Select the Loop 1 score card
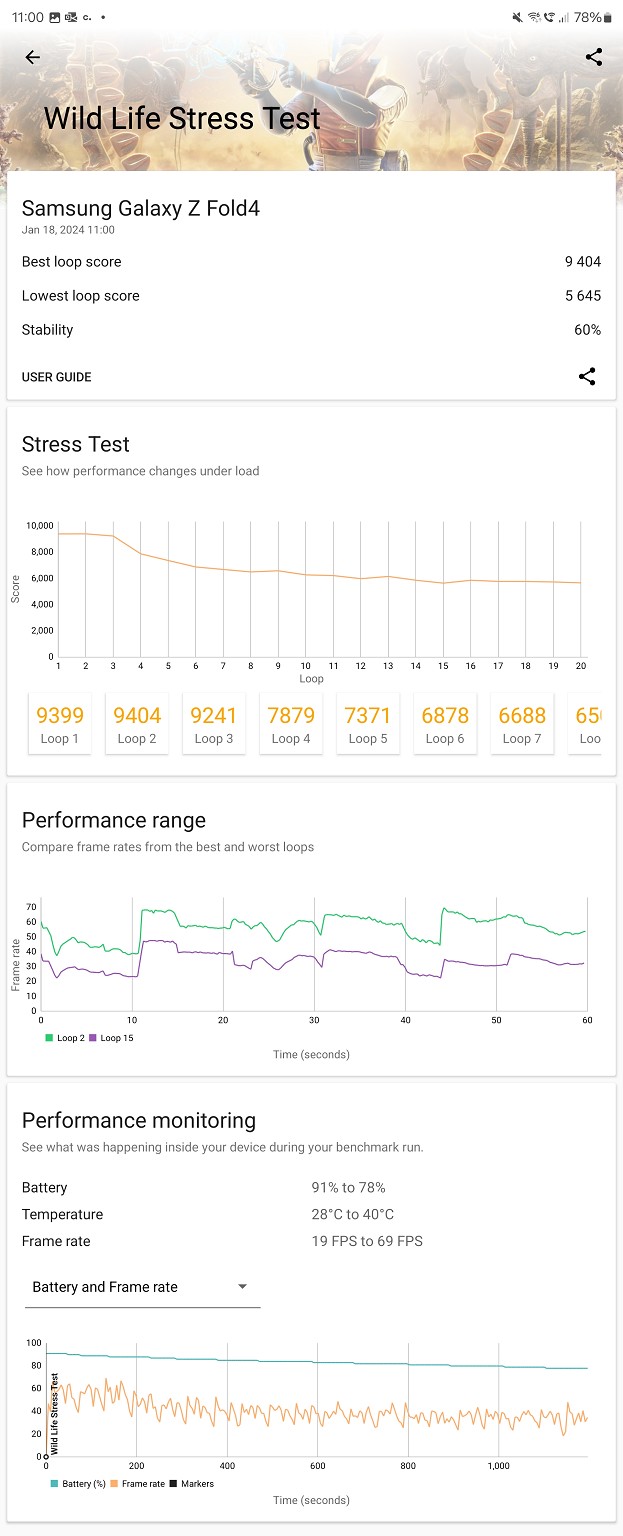Viewport: 623px width, 1536px height. (60, 724)
